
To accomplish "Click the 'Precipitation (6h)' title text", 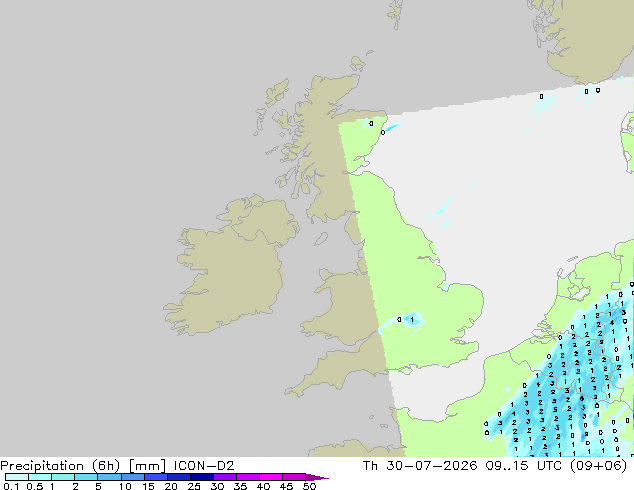I will (60, 466).
